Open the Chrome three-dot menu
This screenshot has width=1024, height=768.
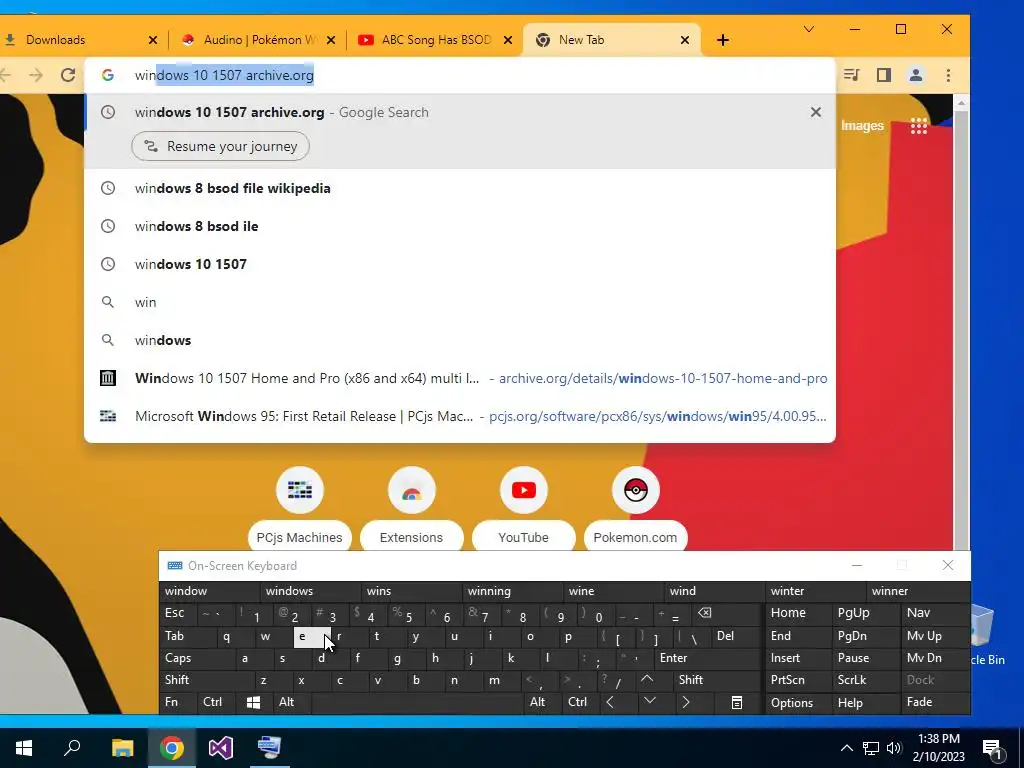pyautogui.click(x=948, y=75)
